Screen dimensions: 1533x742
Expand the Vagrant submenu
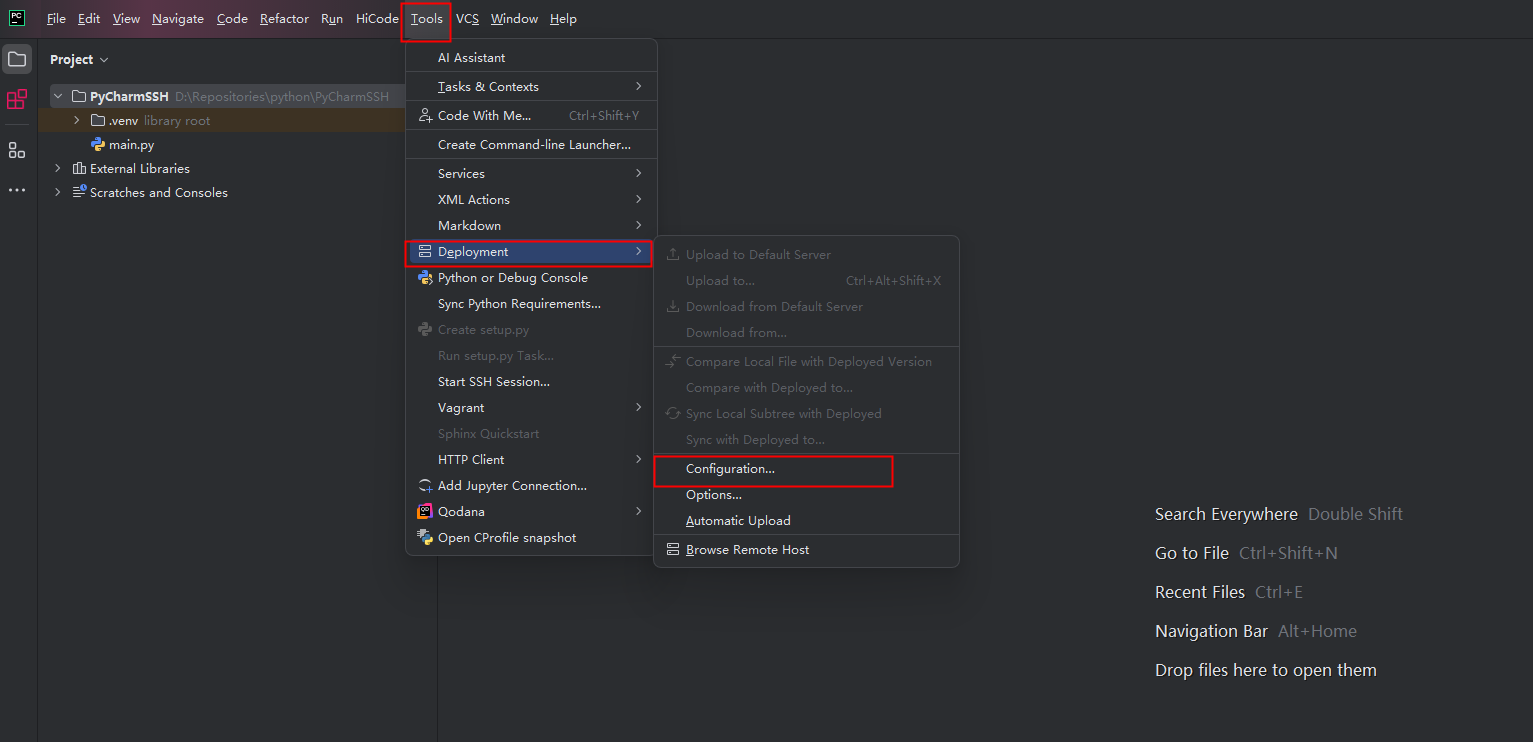(460, 407)
